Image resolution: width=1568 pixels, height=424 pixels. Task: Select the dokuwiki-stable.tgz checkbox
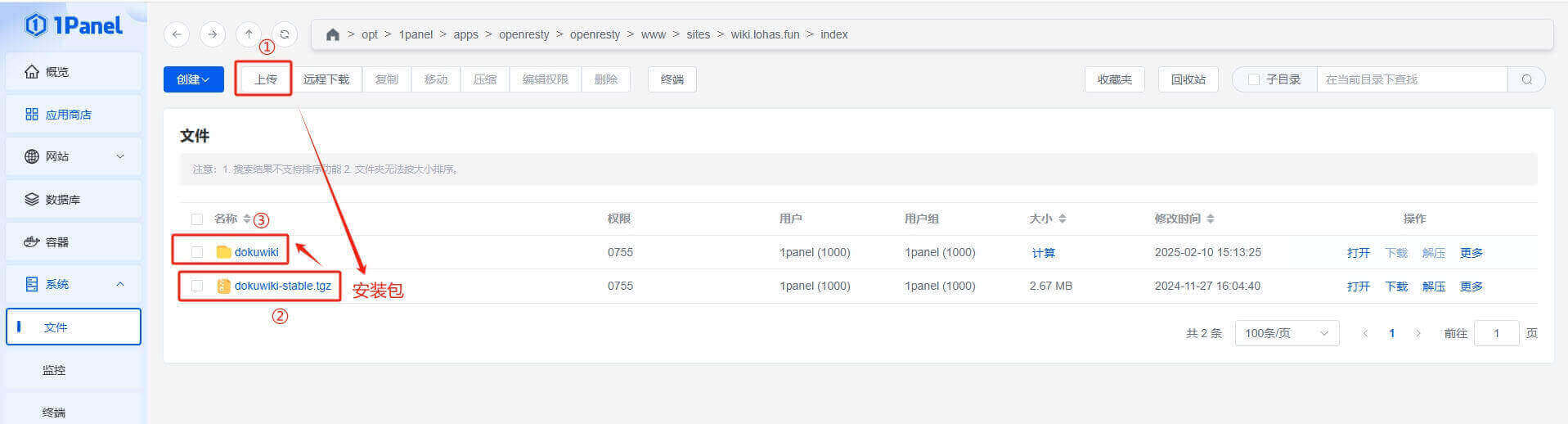(197, 286)
